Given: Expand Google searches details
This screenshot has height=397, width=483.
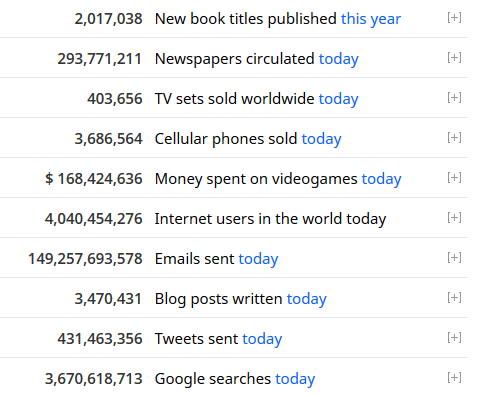Looking at the screenshot, I should pyautogui.click(x=454, y=378).
